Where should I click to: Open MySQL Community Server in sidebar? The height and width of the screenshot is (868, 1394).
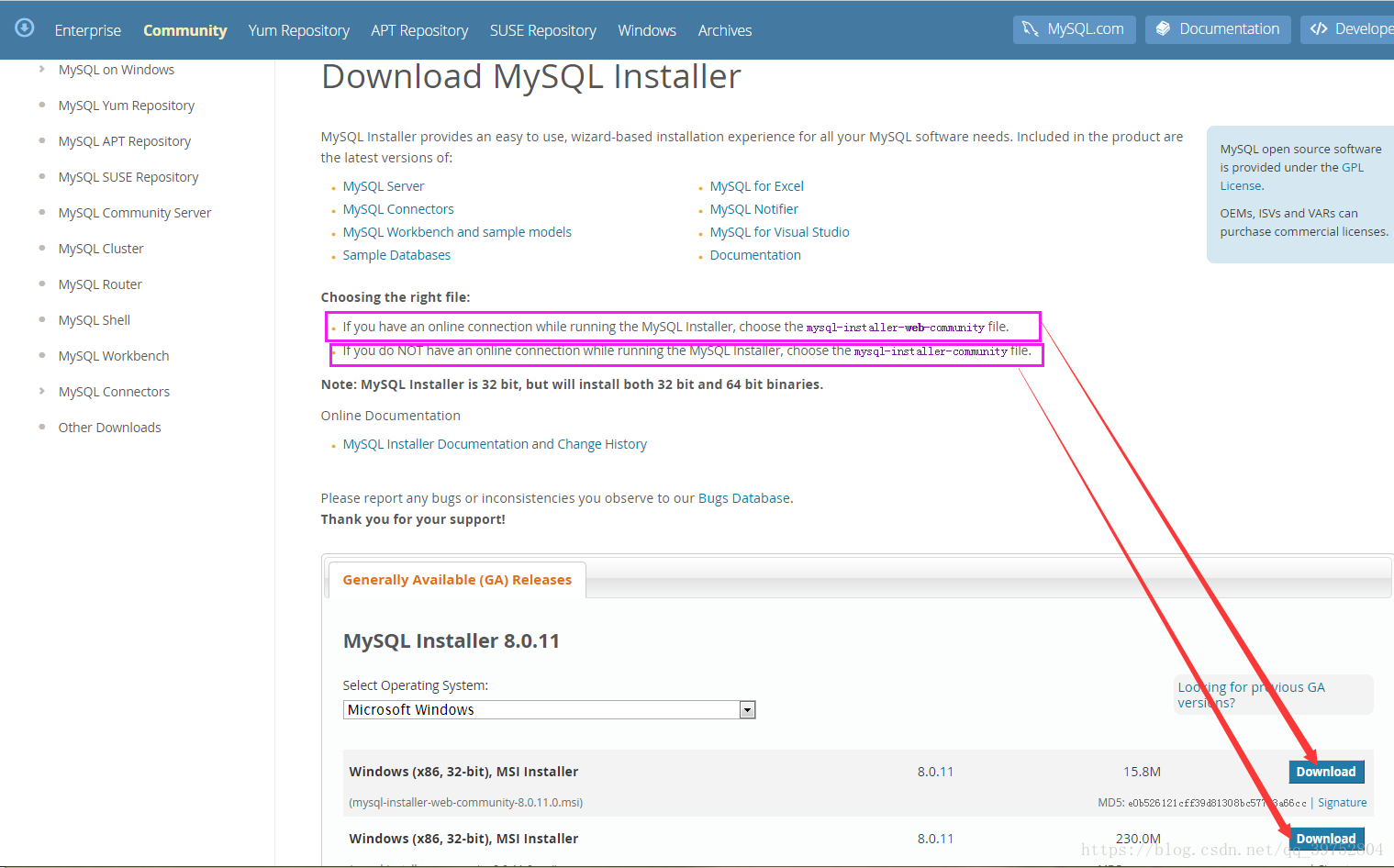(134, 213)
